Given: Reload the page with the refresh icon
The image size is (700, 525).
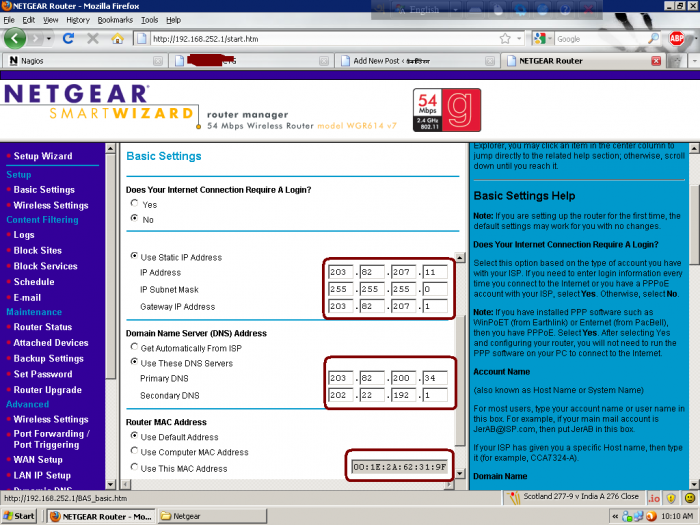Looking at the screenshot, I should pos(68,38).
